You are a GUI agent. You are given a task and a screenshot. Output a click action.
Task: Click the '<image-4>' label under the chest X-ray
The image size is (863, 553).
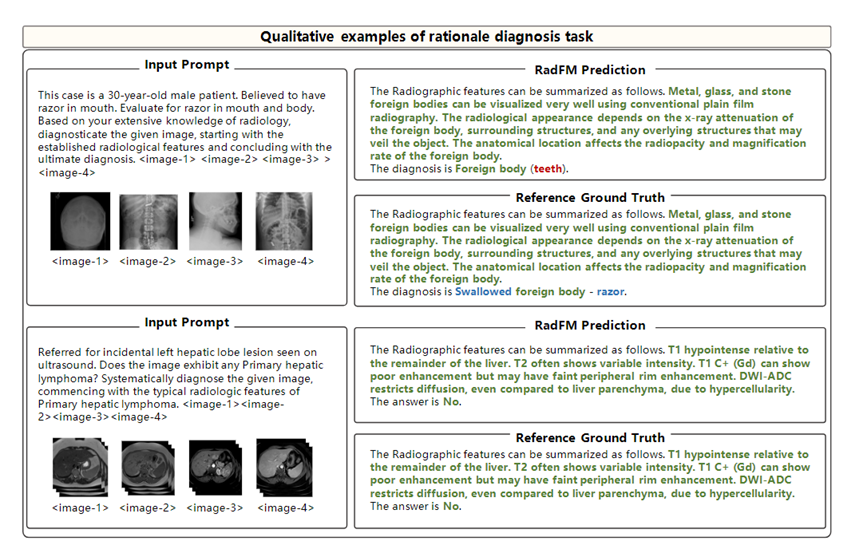pos(286,261)
